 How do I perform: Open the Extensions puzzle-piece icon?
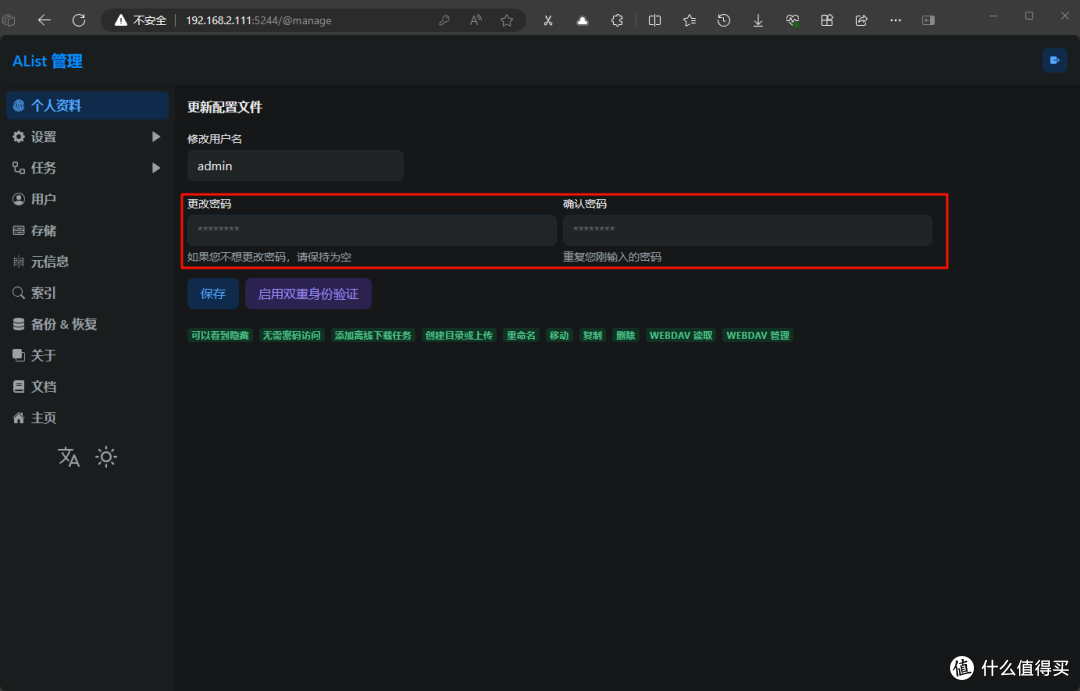click(x=617, y=20)
